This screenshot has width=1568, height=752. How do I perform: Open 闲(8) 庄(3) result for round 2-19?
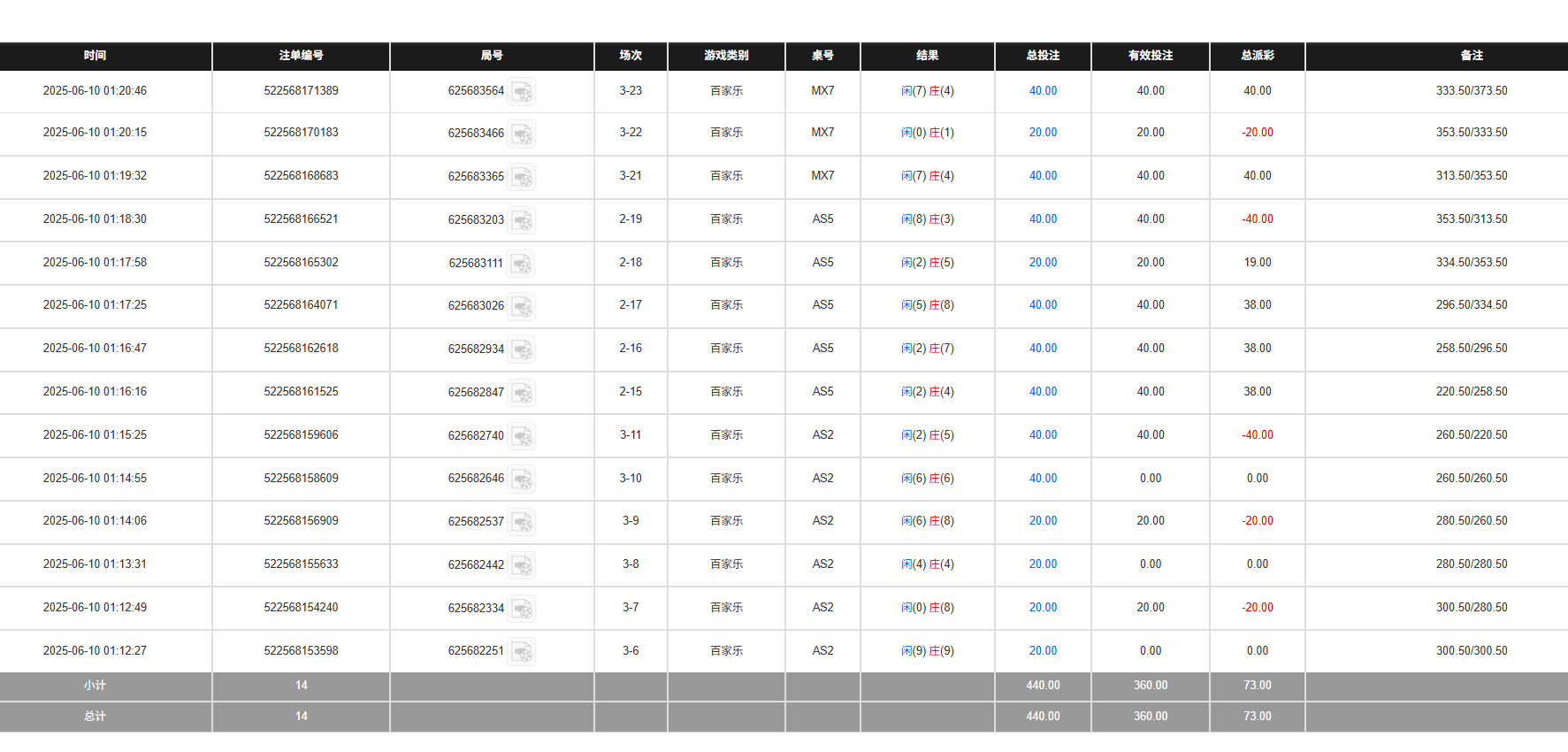[x=927, y=219]
